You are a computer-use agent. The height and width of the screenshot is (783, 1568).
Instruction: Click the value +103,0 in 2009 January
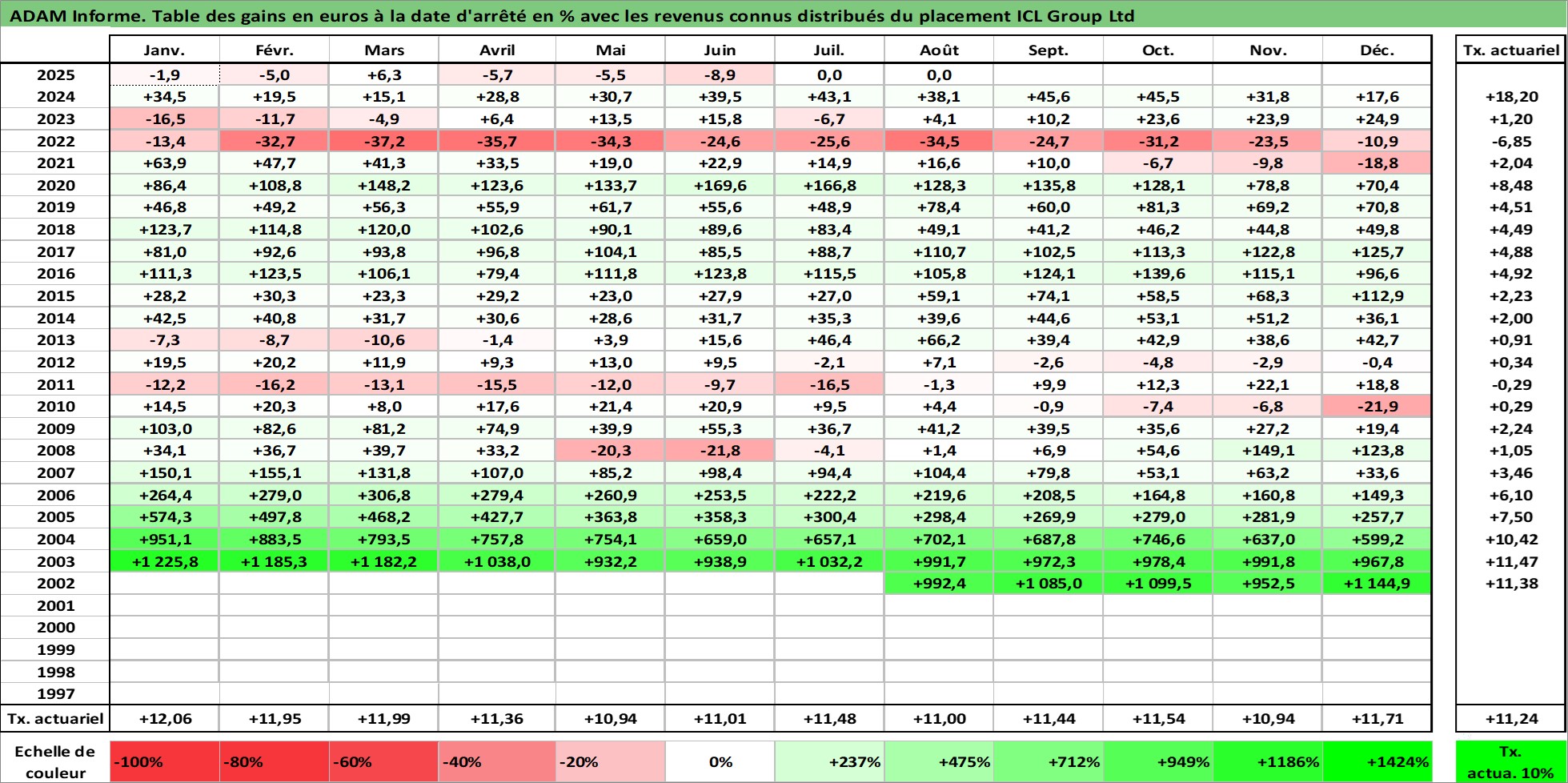point(164,428)
